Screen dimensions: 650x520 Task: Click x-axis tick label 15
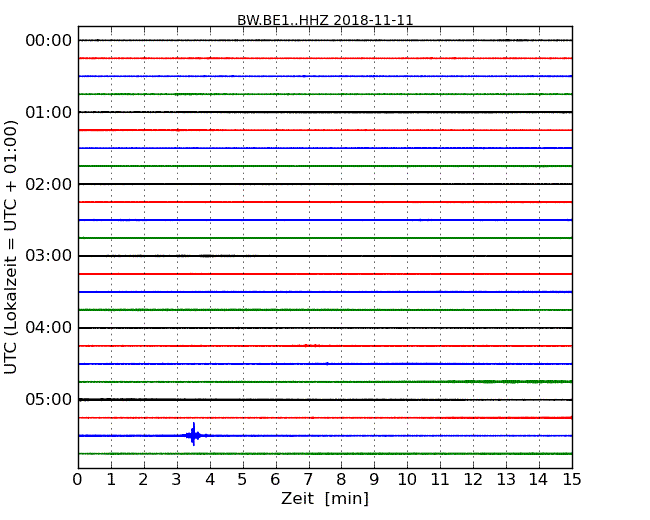click(x=572, y=480)
